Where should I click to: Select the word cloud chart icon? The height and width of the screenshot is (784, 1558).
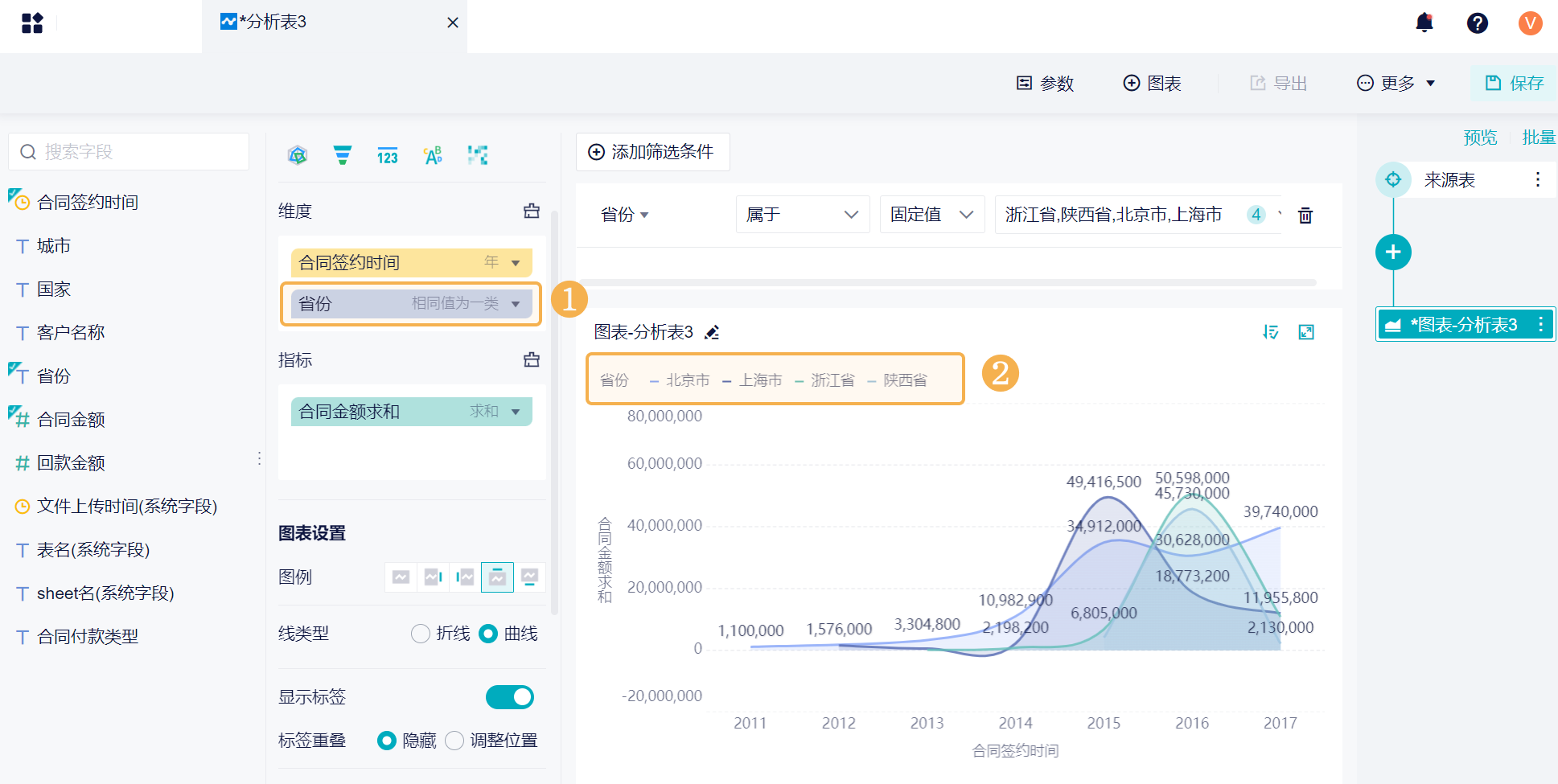[x=433, y=155]
